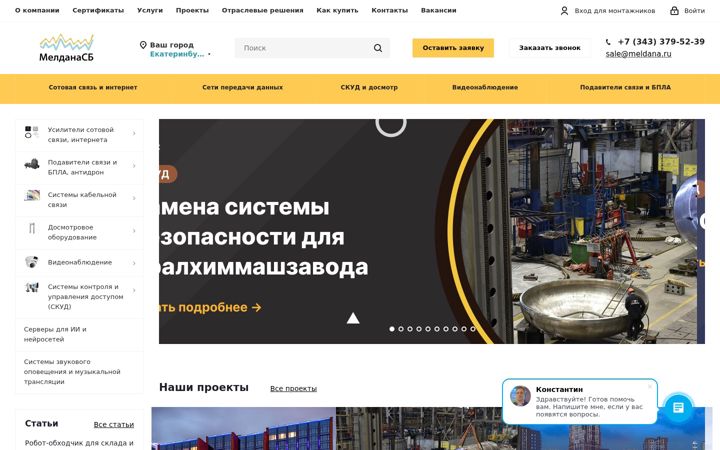This screenshot has width=720, height=450.
Task: Call the +7 (343) 379-52-39 number
Action: (x=661, y=42)
